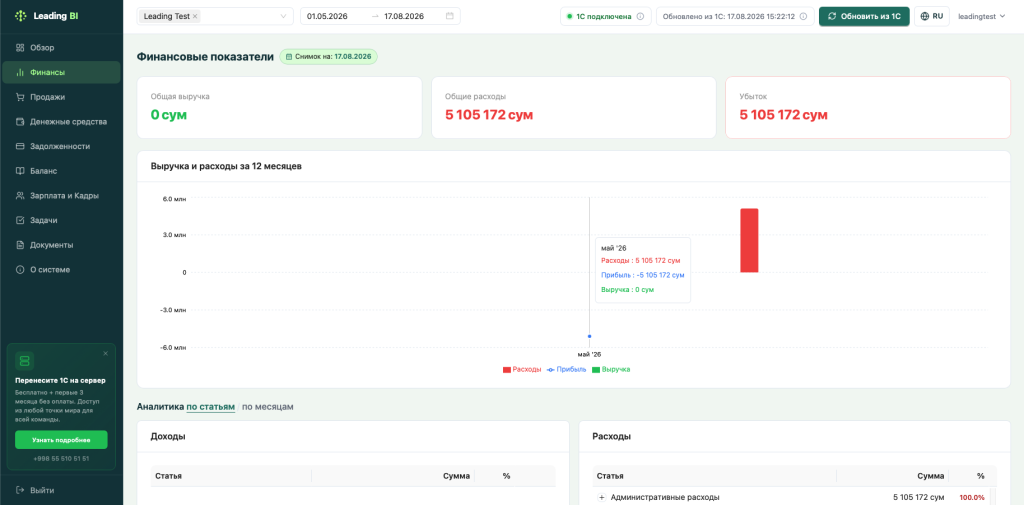Click the Сумма column header in Расходы table
The image size is (1024, 505).
pyautogui.click(x=930, y=476)
